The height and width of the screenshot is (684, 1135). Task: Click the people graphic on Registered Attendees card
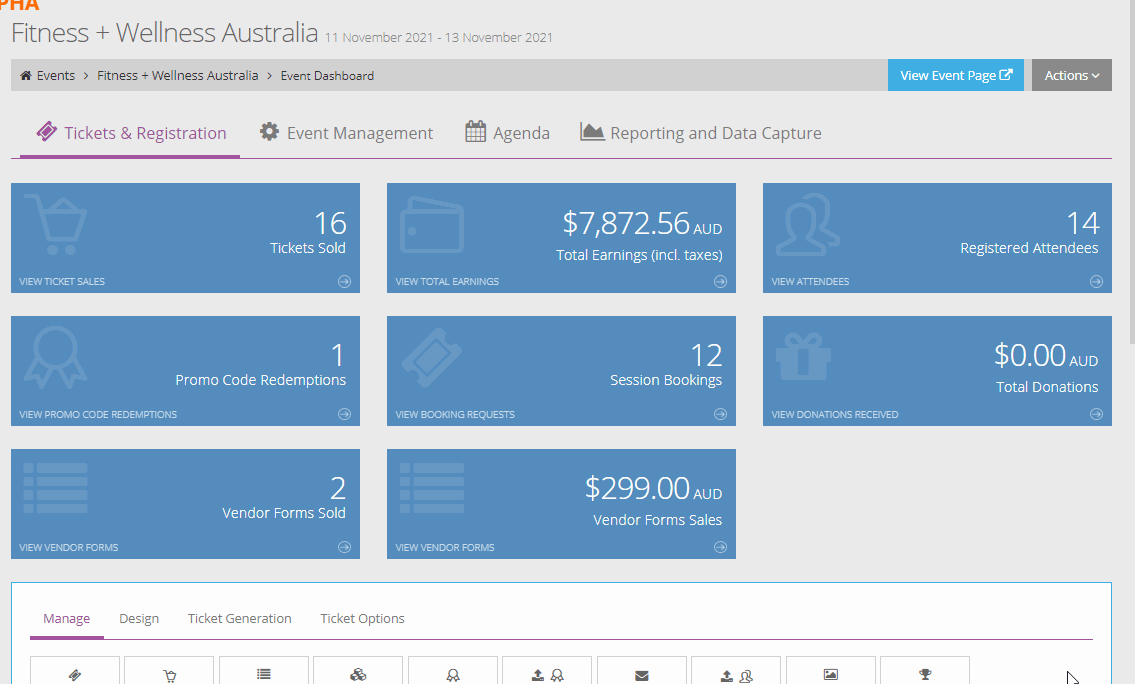(x=807, y=225)
